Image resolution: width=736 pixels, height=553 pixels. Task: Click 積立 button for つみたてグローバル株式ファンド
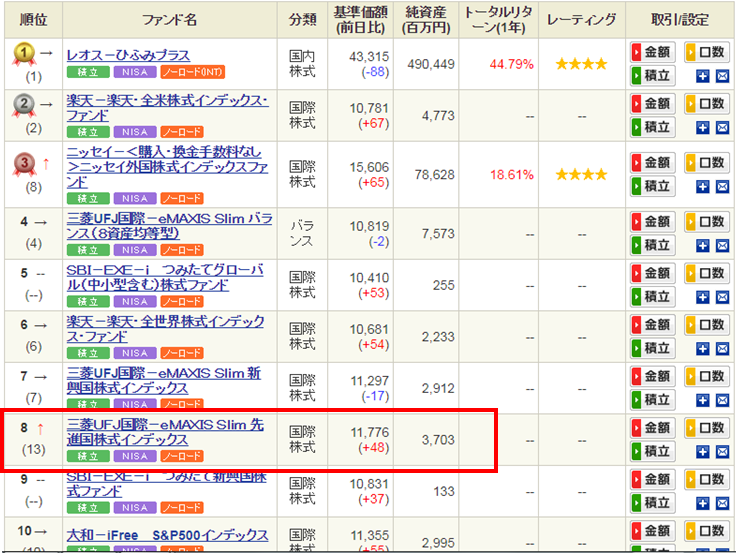[653, 296]
